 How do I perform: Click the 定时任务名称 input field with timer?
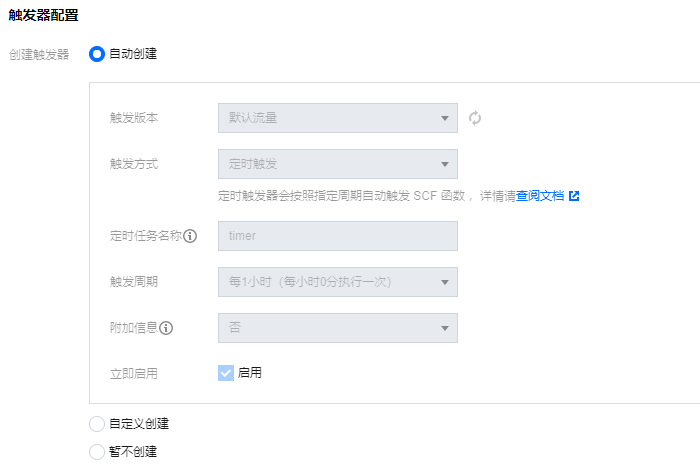338,236
